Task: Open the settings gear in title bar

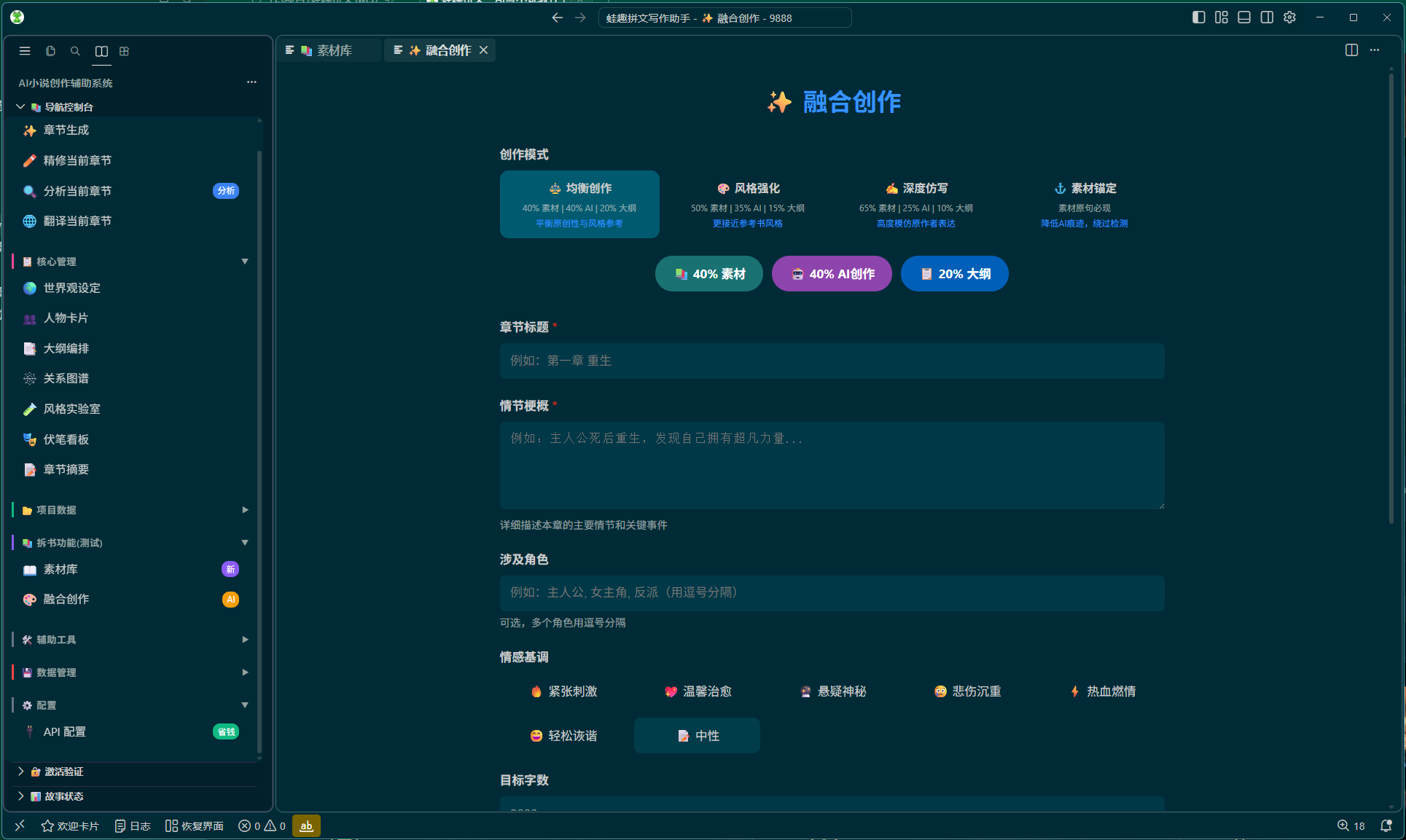Action: click(x=1289, y=17)
